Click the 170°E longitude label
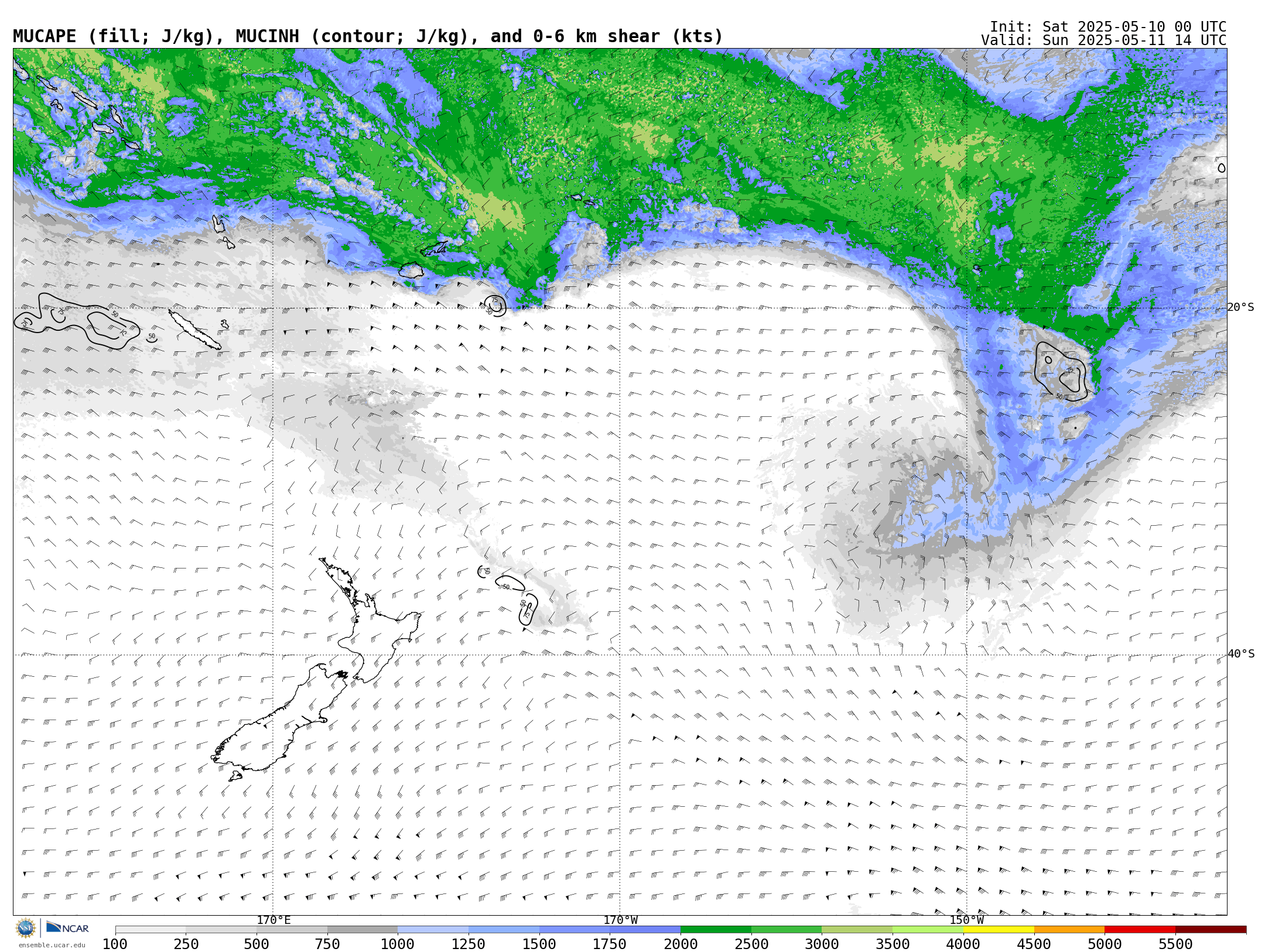Viewport: 1265px width, 952px height. 273,920
